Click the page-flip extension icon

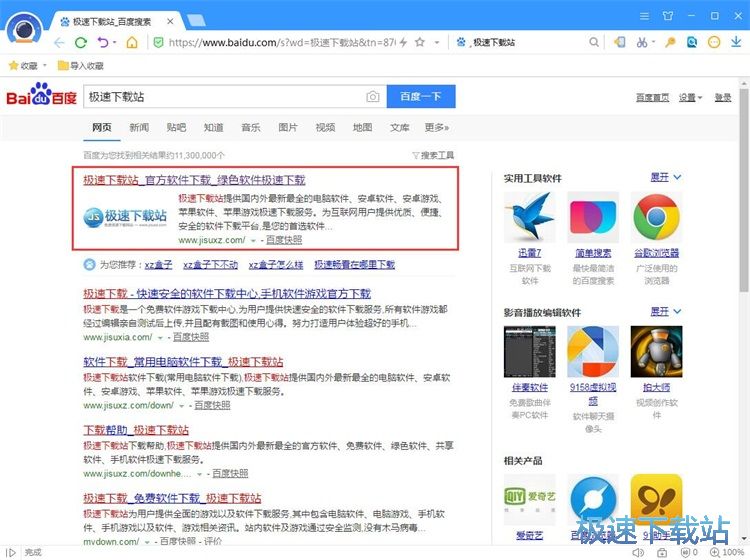pyautogui.click(x=619, y=43)
